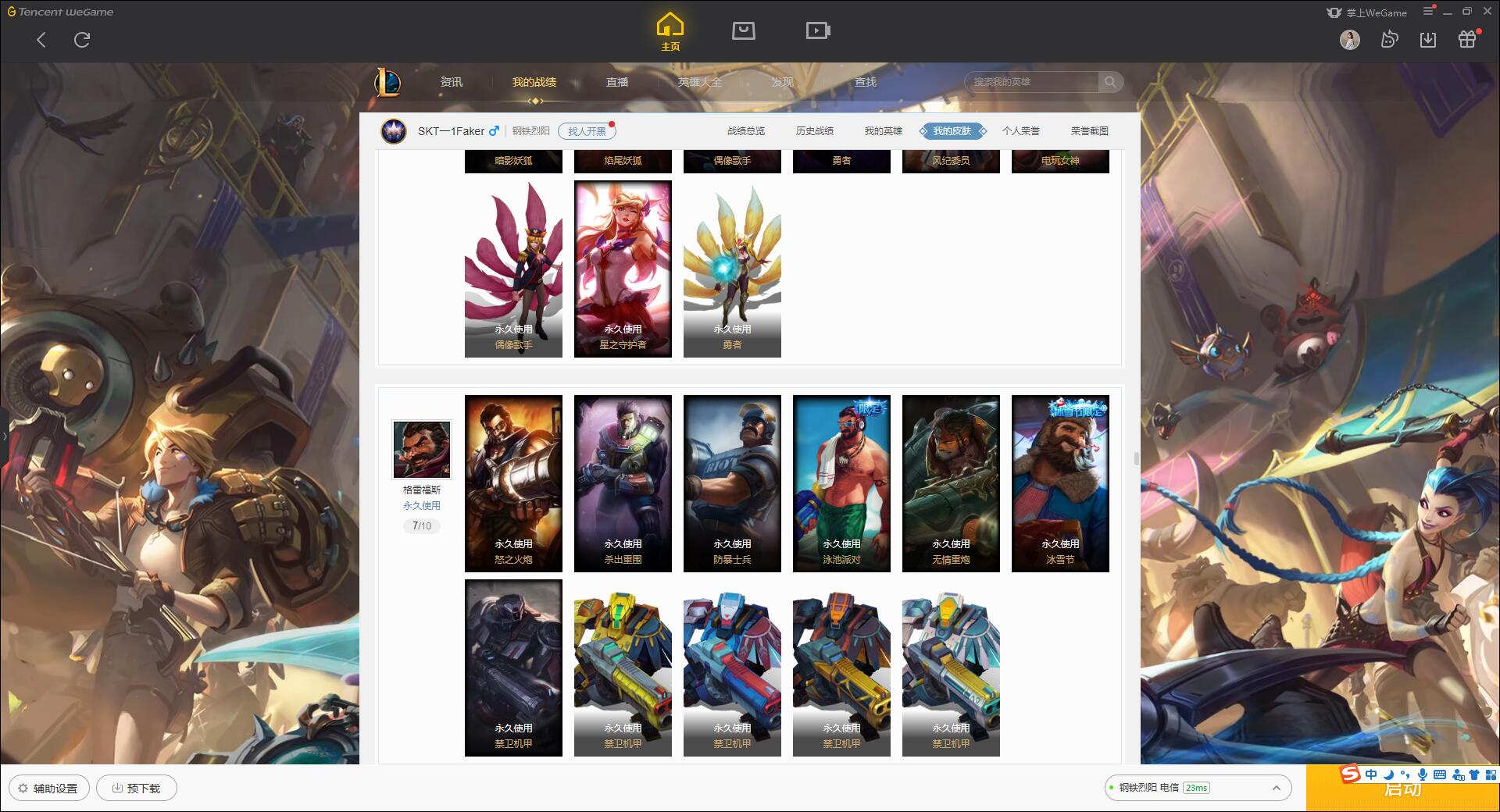This screenshot has width=1500, height=812.
Task: Open the Sogou toolbox grid icon
Action: coord(1491,775)
